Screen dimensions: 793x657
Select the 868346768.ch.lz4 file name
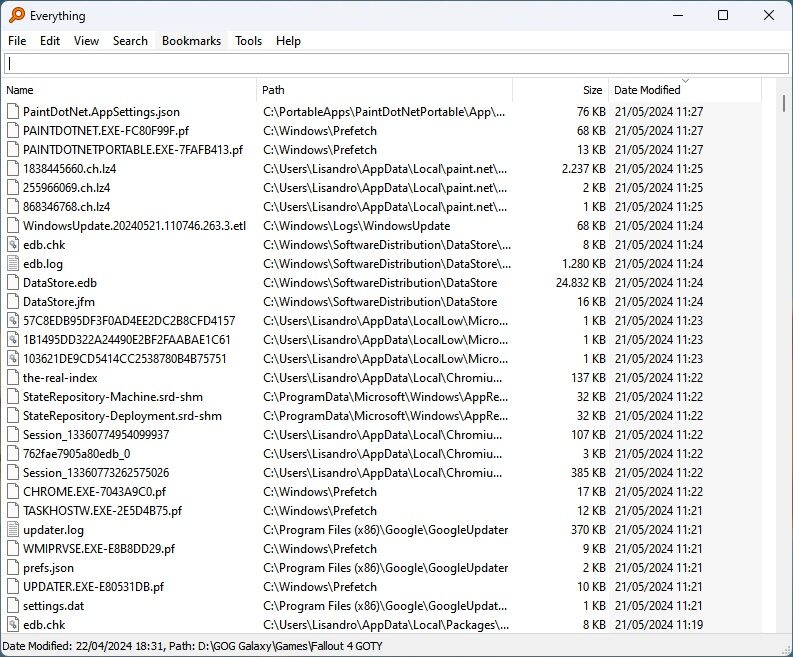click(66, 207)
